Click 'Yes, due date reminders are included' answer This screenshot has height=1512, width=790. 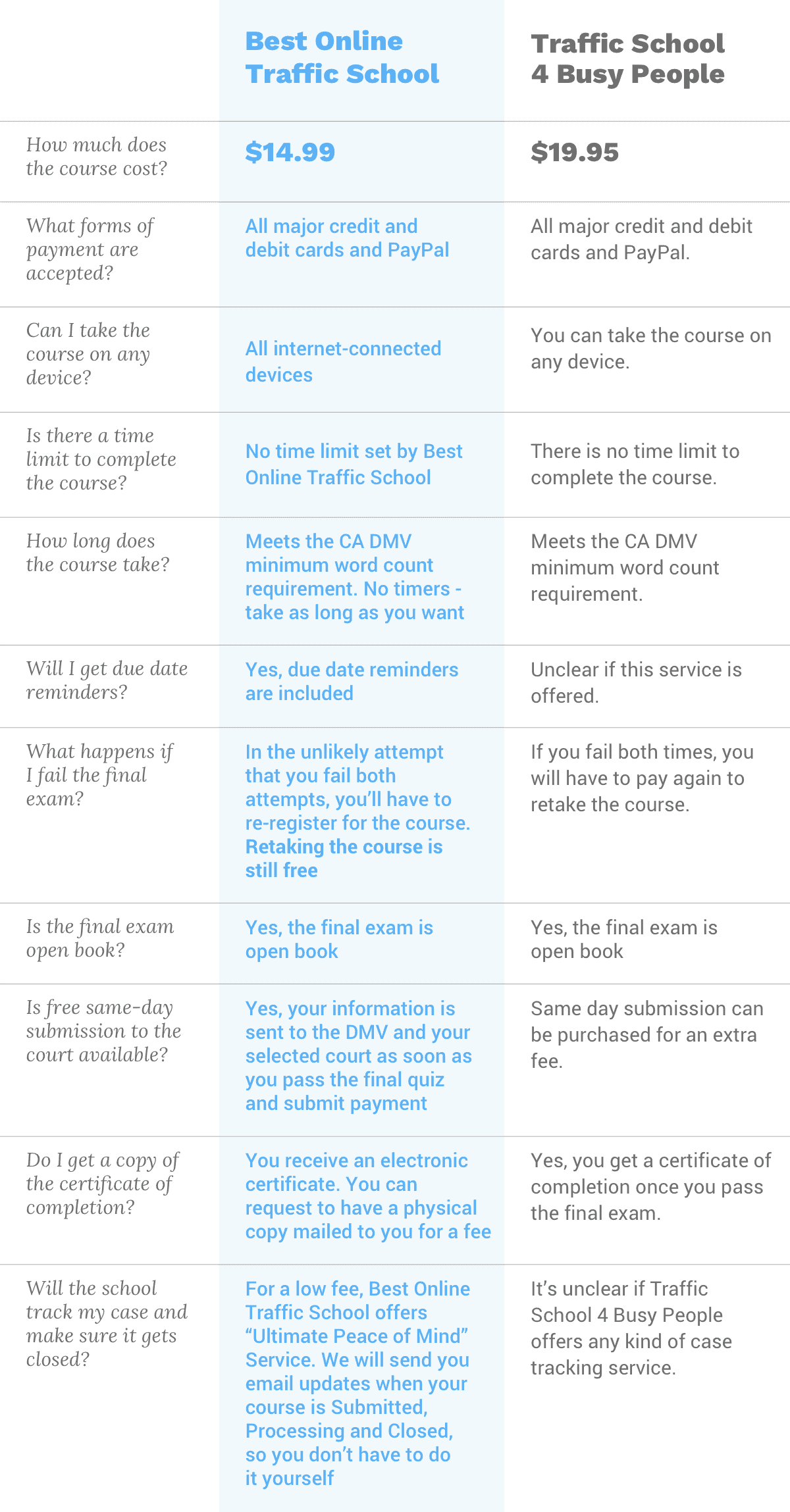tap(352, 681)
